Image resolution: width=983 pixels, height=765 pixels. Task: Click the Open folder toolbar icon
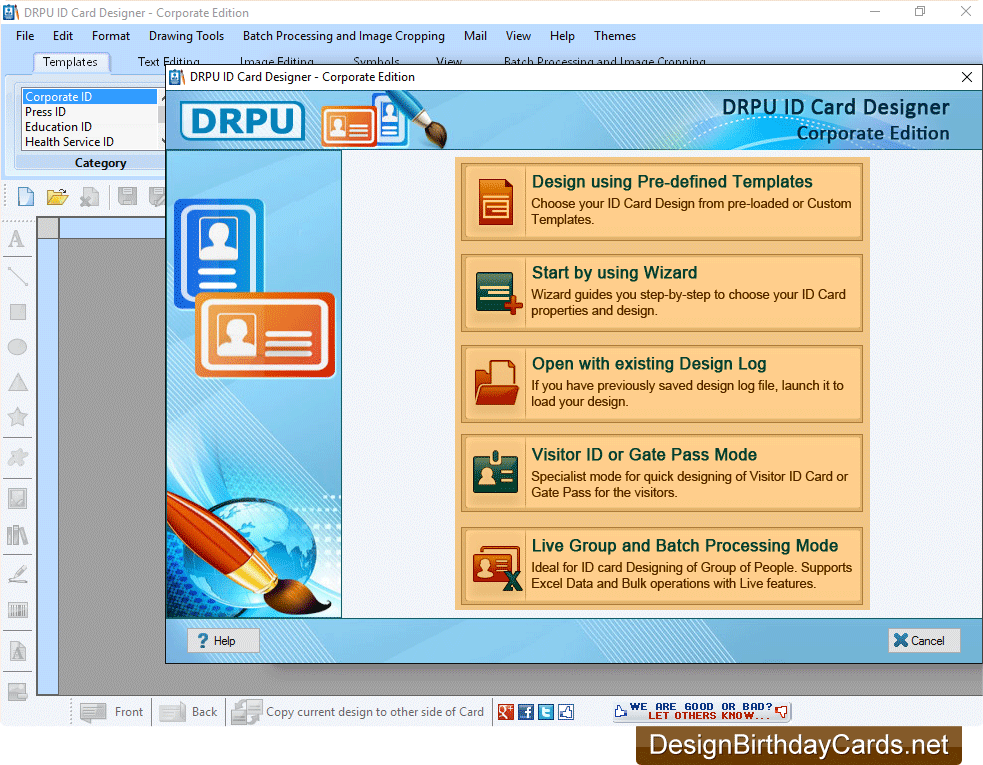coord(57,197)
